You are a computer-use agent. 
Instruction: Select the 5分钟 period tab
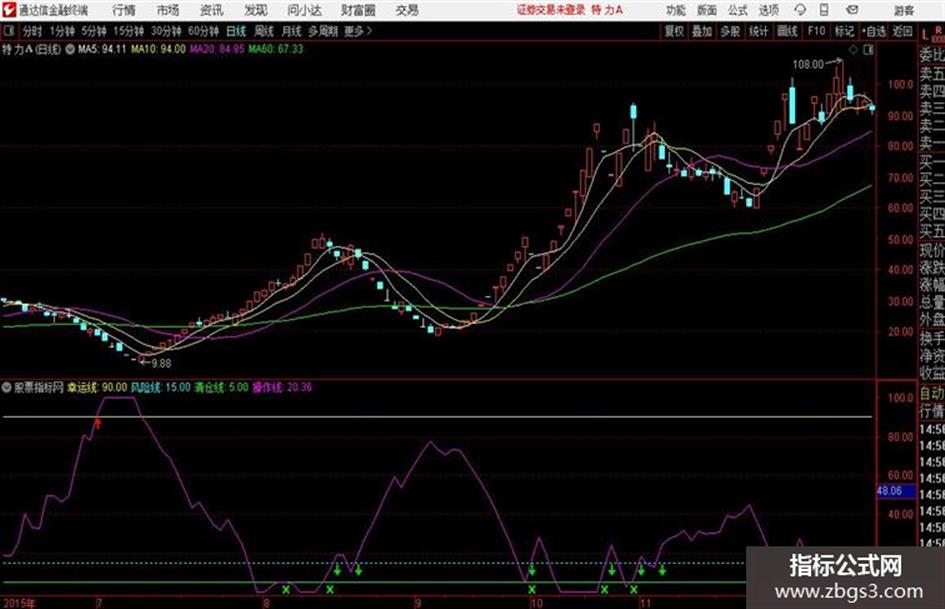[x=94, y=31]
